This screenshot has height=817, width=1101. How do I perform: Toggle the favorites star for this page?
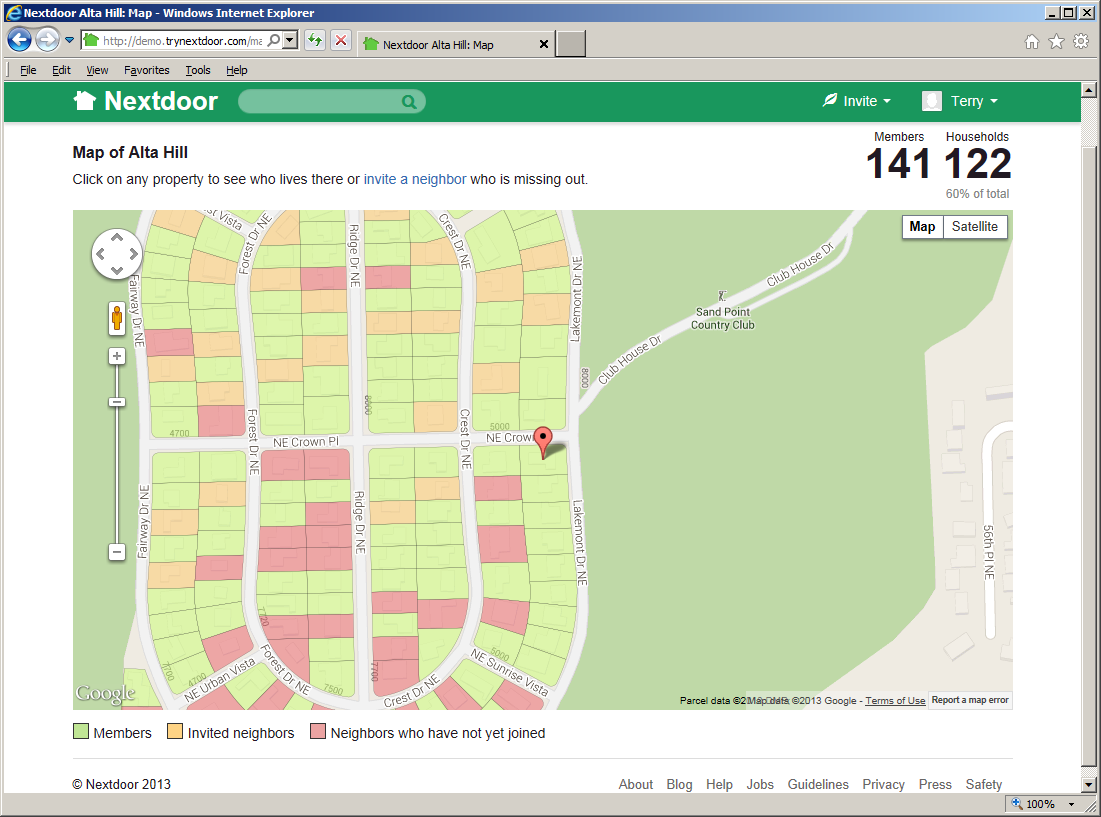pyautogui.click(x=1056, y=42)
